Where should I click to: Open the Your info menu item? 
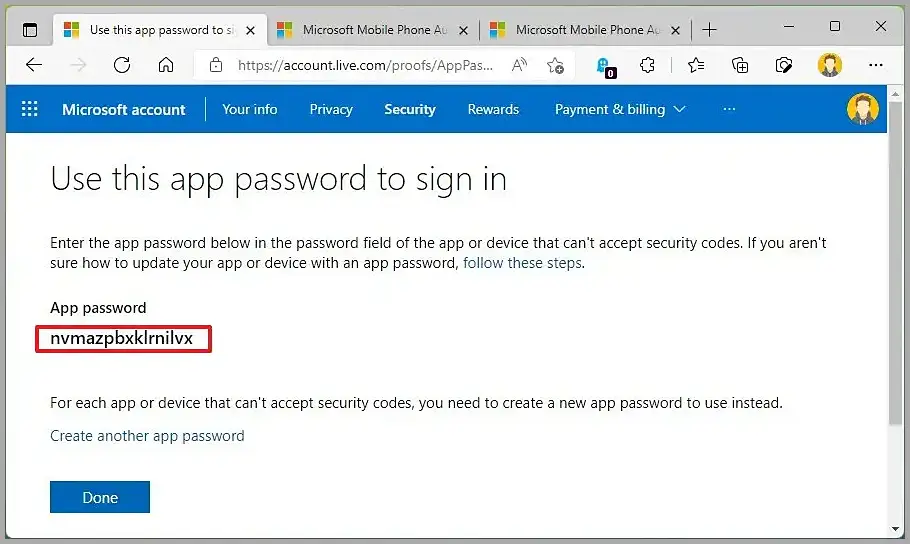(250, 109)
